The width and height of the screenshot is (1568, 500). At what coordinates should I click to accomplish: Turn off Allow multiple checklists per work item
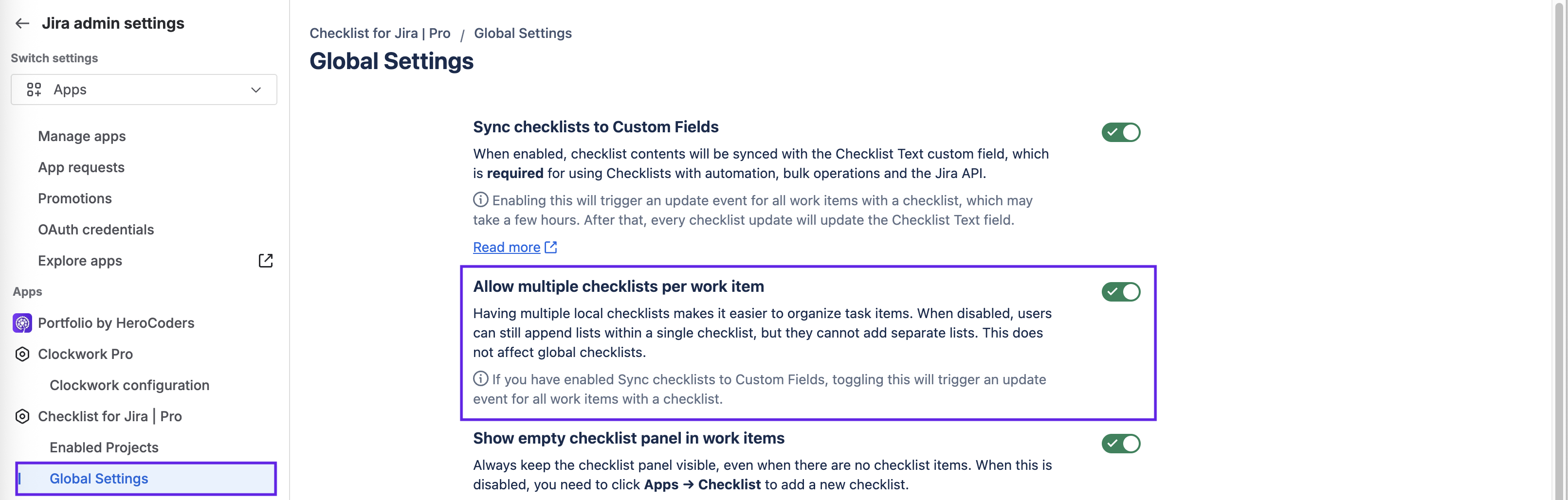click(x=1120, y=292)
